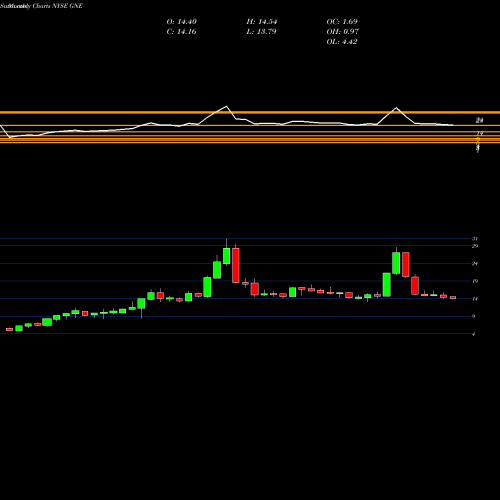Click the first peak of the white indicator line
Image resolution: width=500 pixels, height=500 pixels.
[x=226, y=106]
